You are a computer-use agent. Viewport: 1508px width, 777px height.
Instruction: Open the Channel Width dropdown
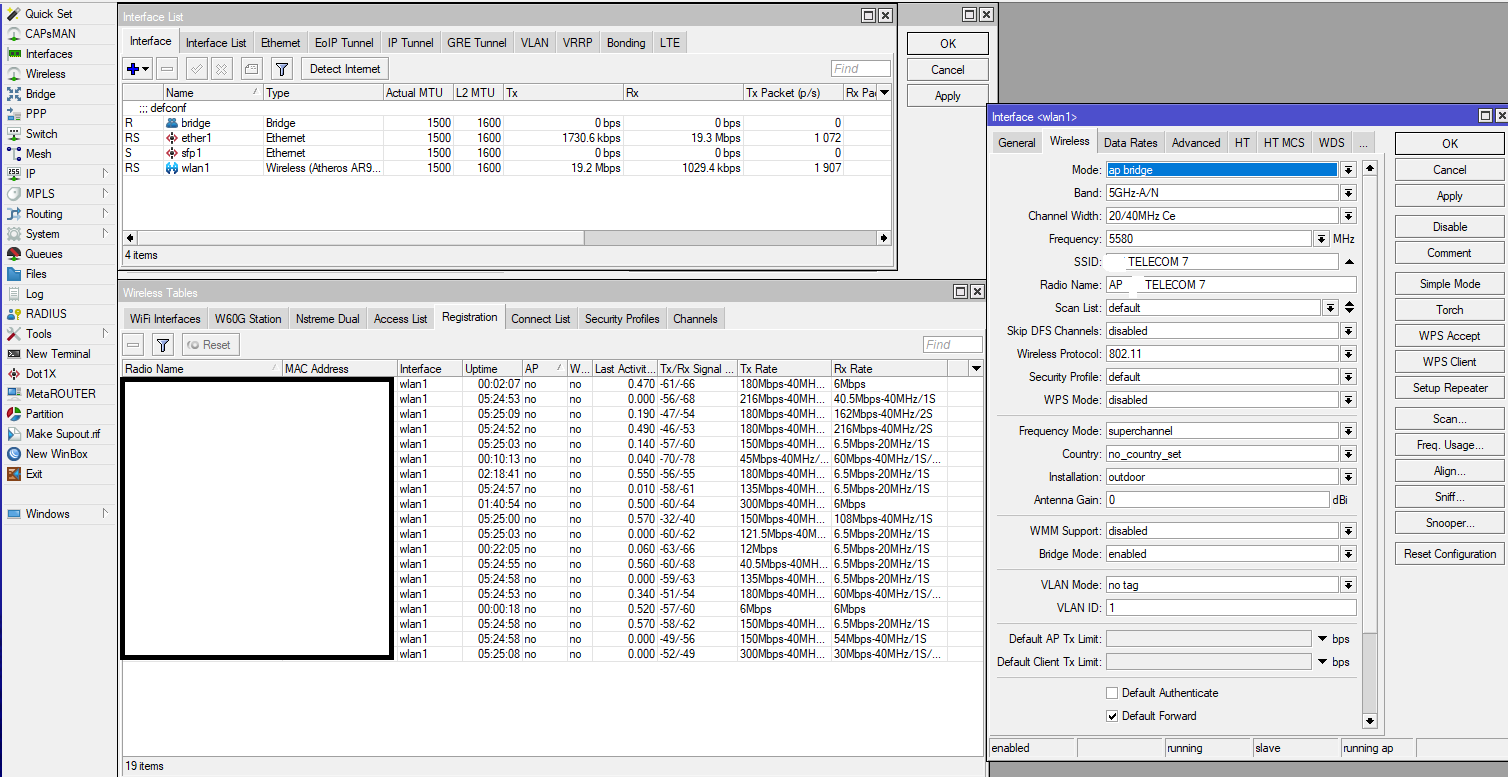[1348, 216]
